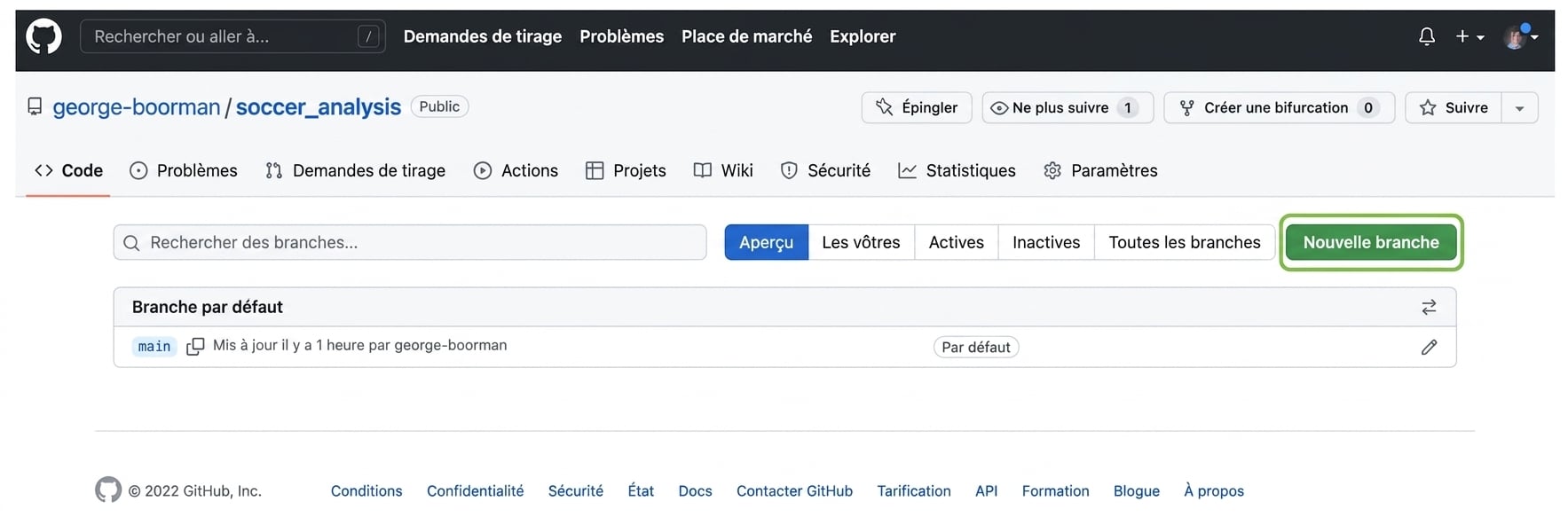Open Contacter GitHub footer link
This screenshot has height=525, width=1568.
point(795,490)
